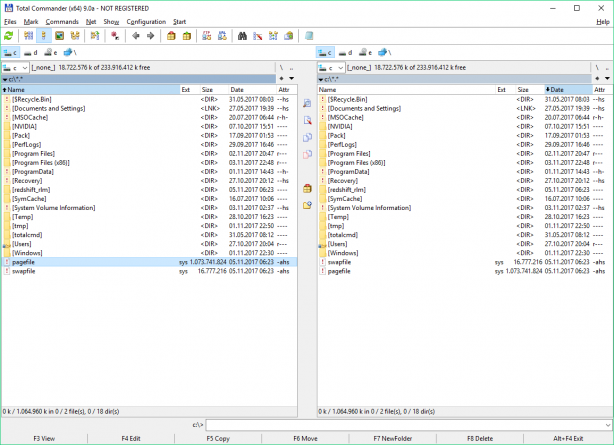
Task: Click the invert selection toolbar icon
Action: click(95, 36)
